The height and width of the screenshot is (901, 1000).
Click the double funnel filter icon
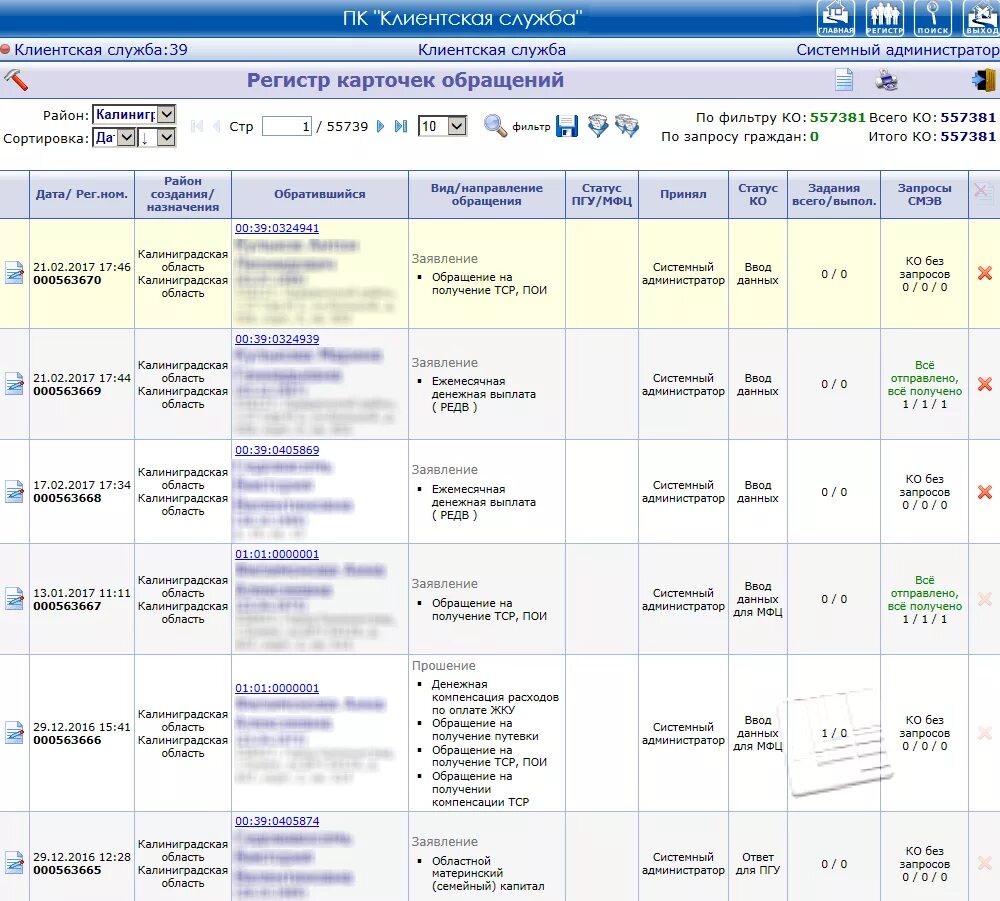627,126
